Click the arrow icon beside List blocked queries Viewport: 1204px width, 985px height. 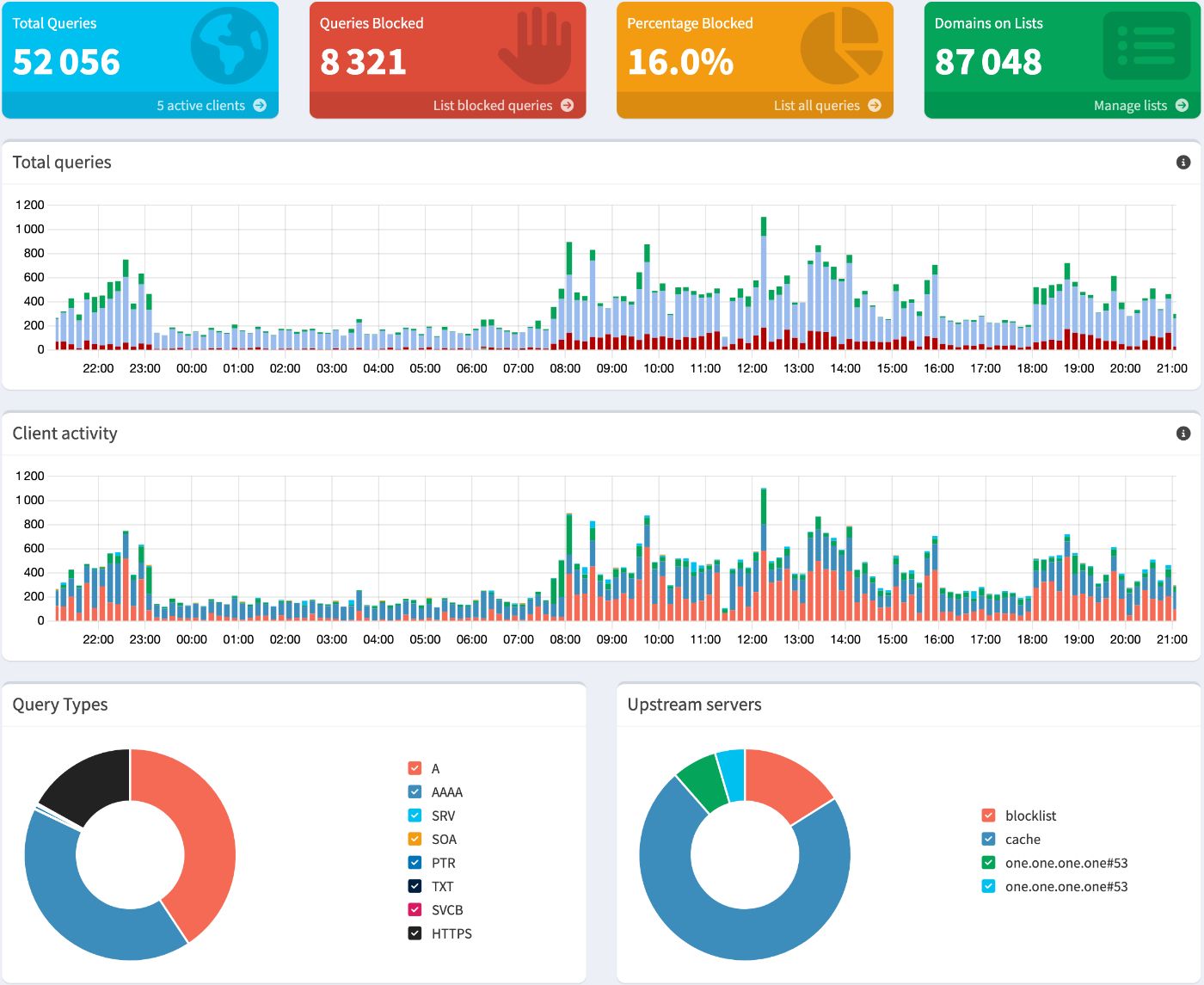pyautogui.click(x=567, y=105)
